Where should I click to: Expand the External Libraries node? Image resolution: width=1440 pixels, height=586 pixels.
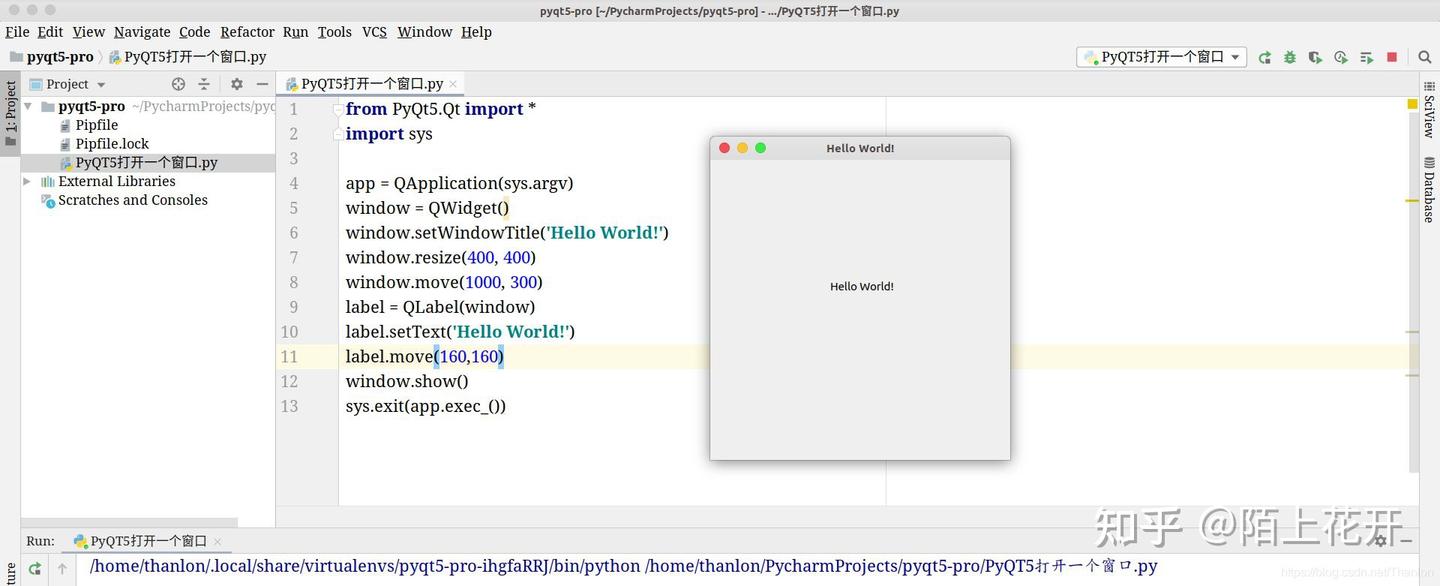click(x=27, y=181)
